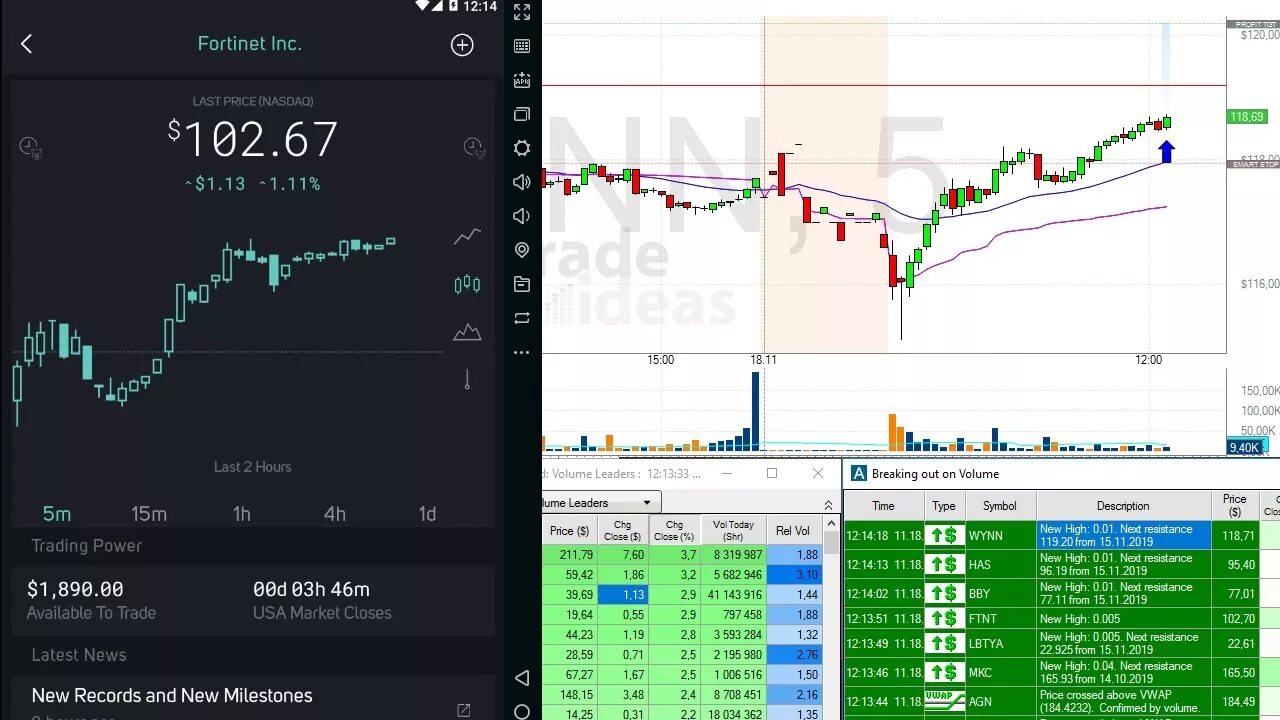The width and height of the screenshot is (1280, 720).
Task: Maximize the Volume Leaders window
Action: pos(772,473)
